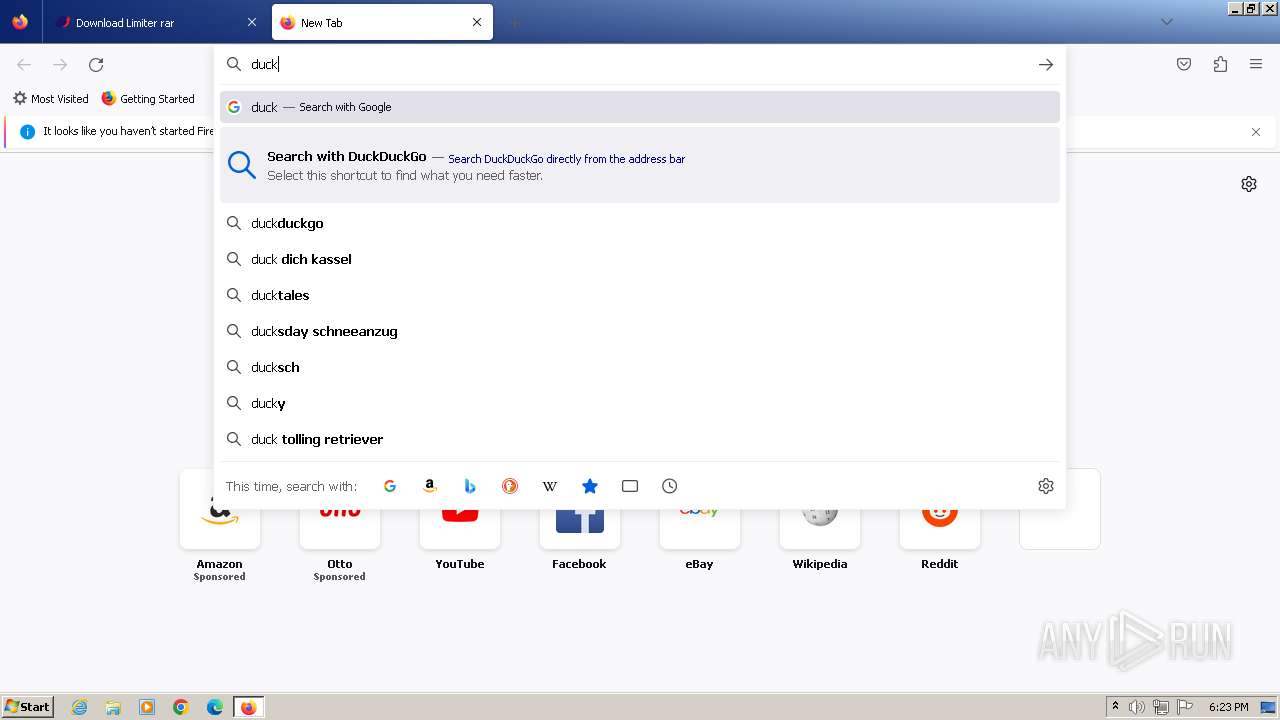The height and width of the screenshot is (720, 1280).
Task: Reload the current page
Action: 96,64
